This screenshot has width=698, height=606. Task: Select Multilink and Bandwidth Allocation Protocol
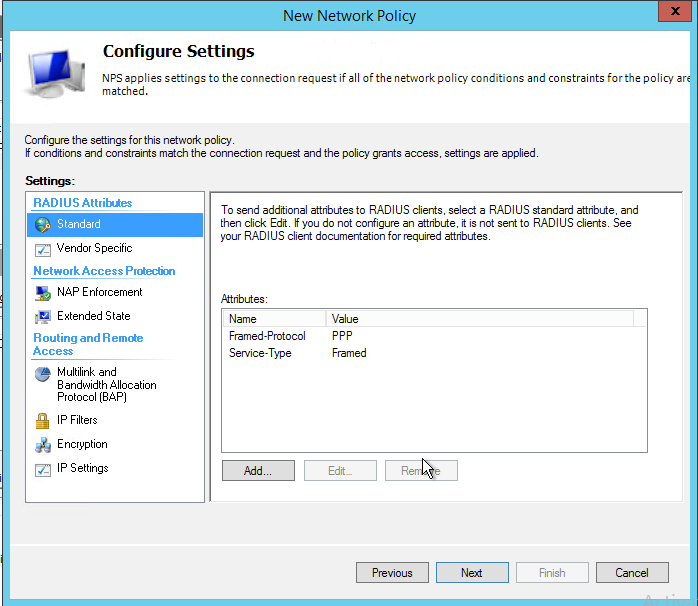pos(106,385)
